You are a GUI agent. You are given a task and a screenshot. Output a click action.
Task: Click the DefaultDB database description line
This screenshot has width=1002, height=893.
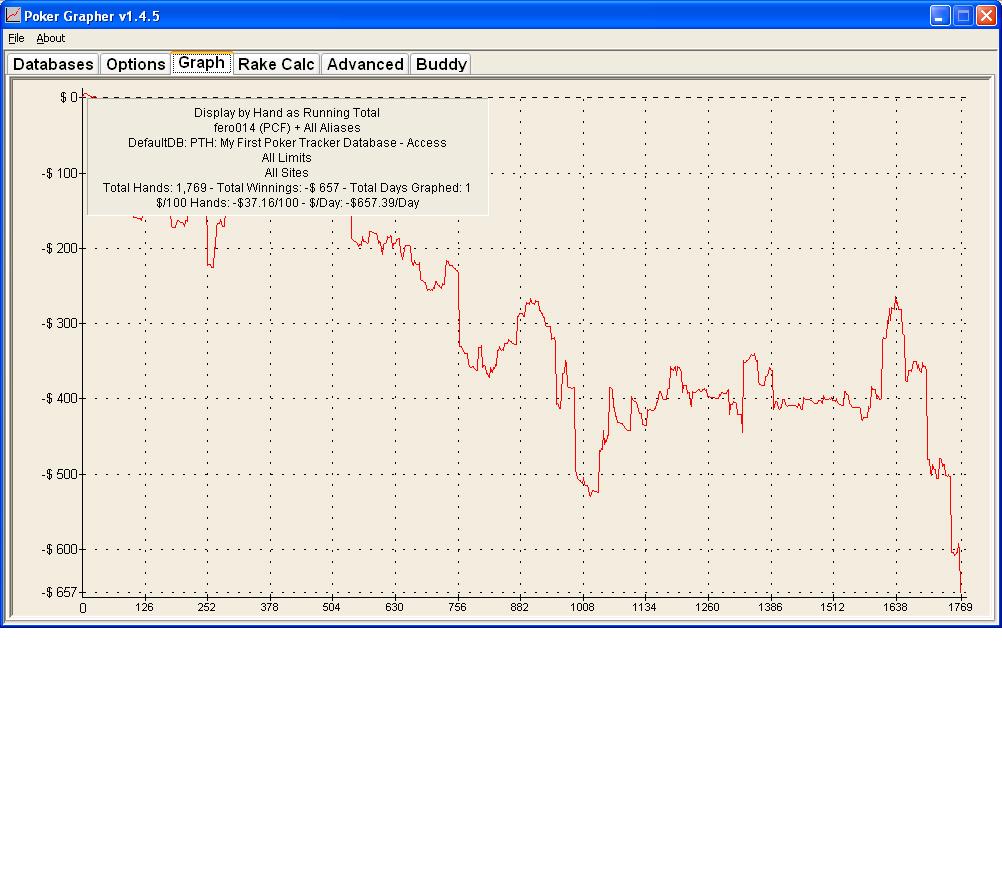pyautogui.click(x=287, y=143)
